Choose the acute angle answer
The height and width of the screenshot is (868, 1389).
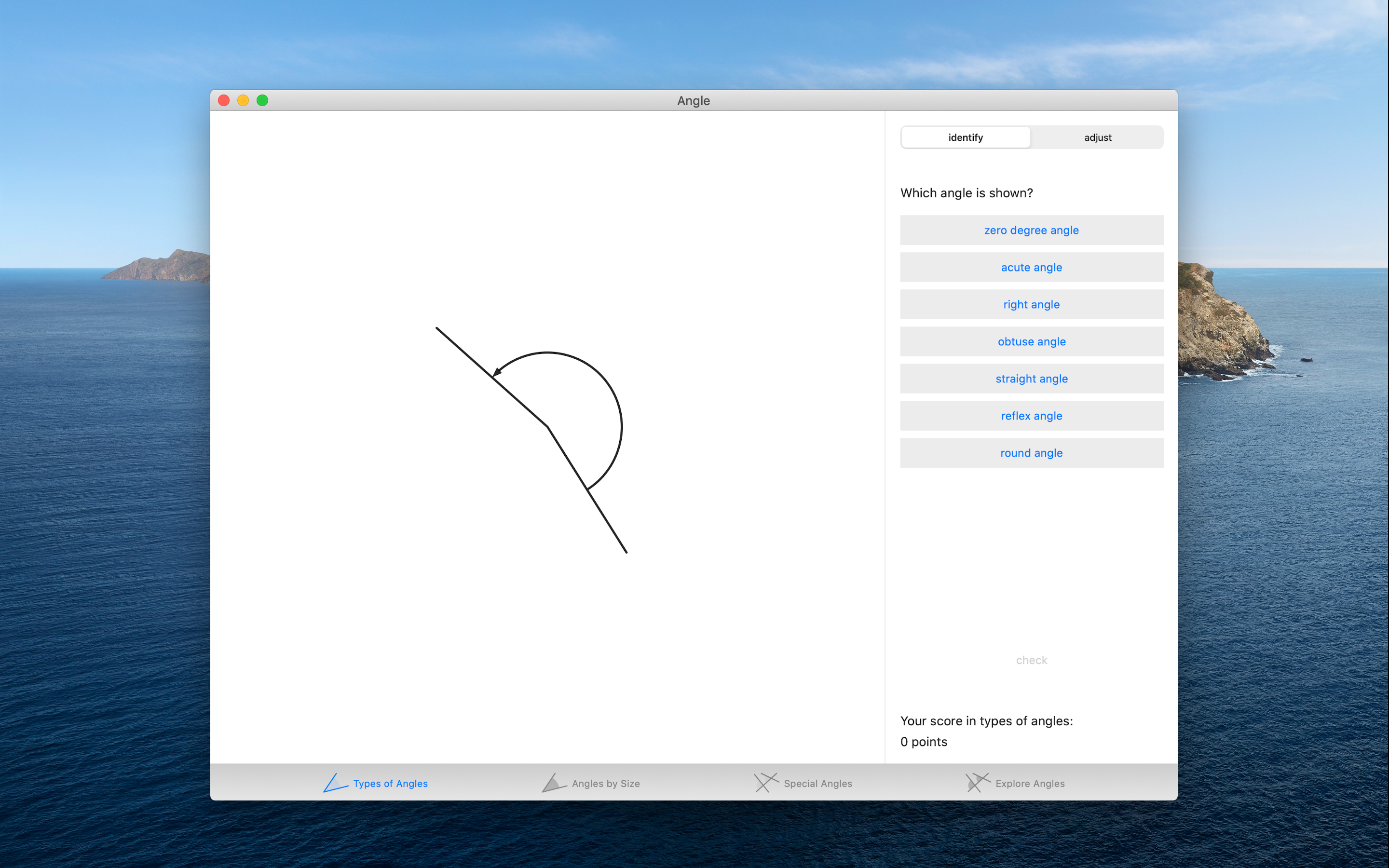pyautogui.click(x=1032, y=268)
